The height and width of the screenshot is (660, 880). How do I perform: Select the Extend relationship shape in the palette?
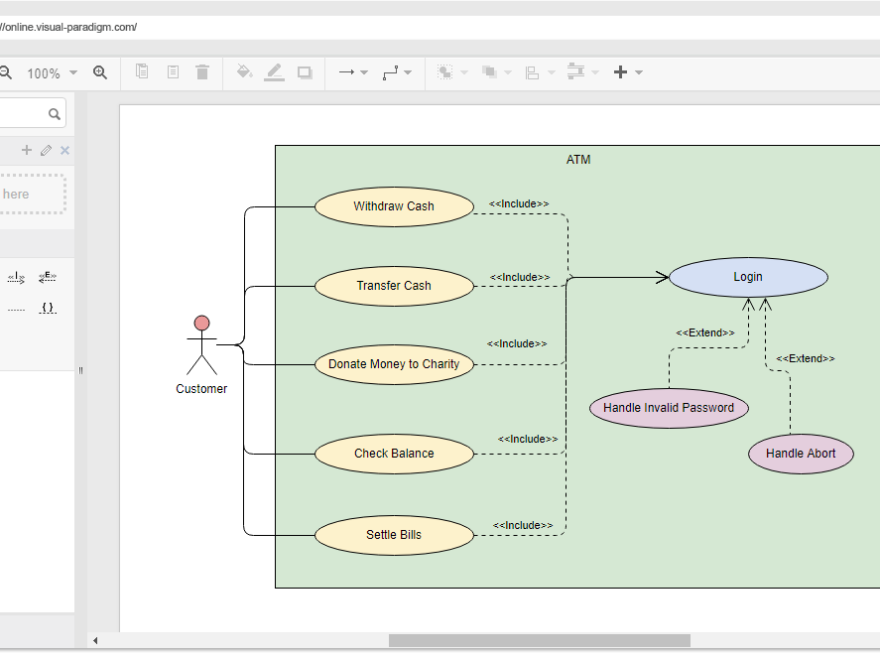47,277
